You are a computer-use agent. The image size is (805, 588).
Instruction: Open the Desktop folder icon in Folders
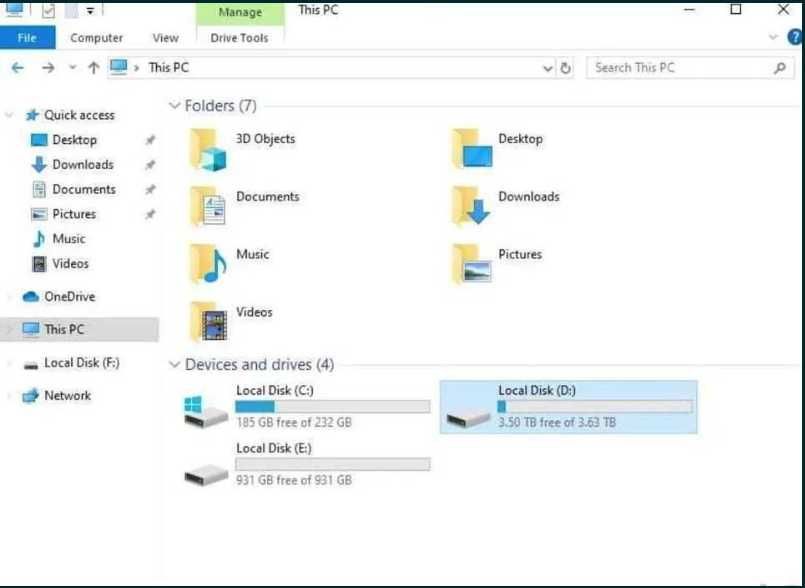pos(472,149)
